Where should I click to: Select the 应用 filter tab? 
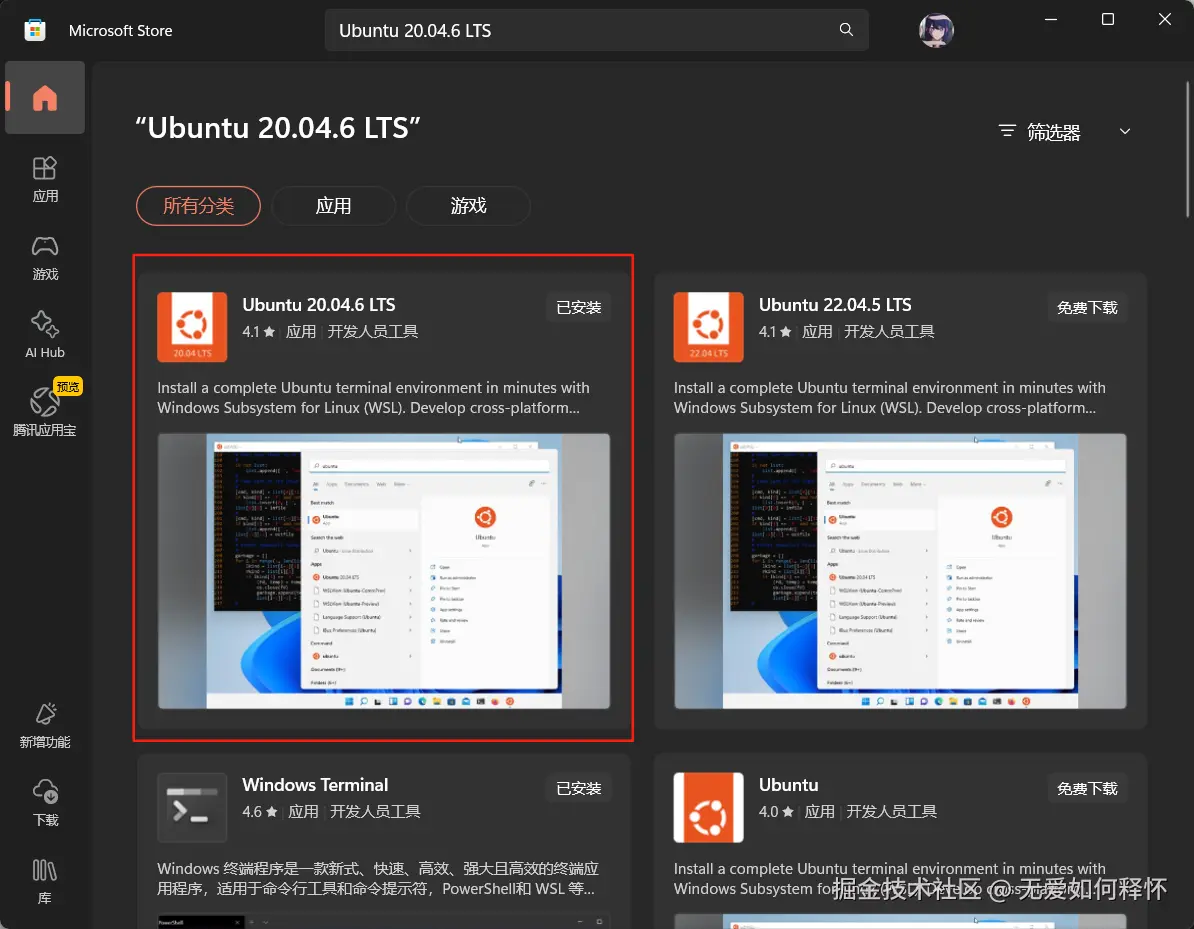(334, 206)
